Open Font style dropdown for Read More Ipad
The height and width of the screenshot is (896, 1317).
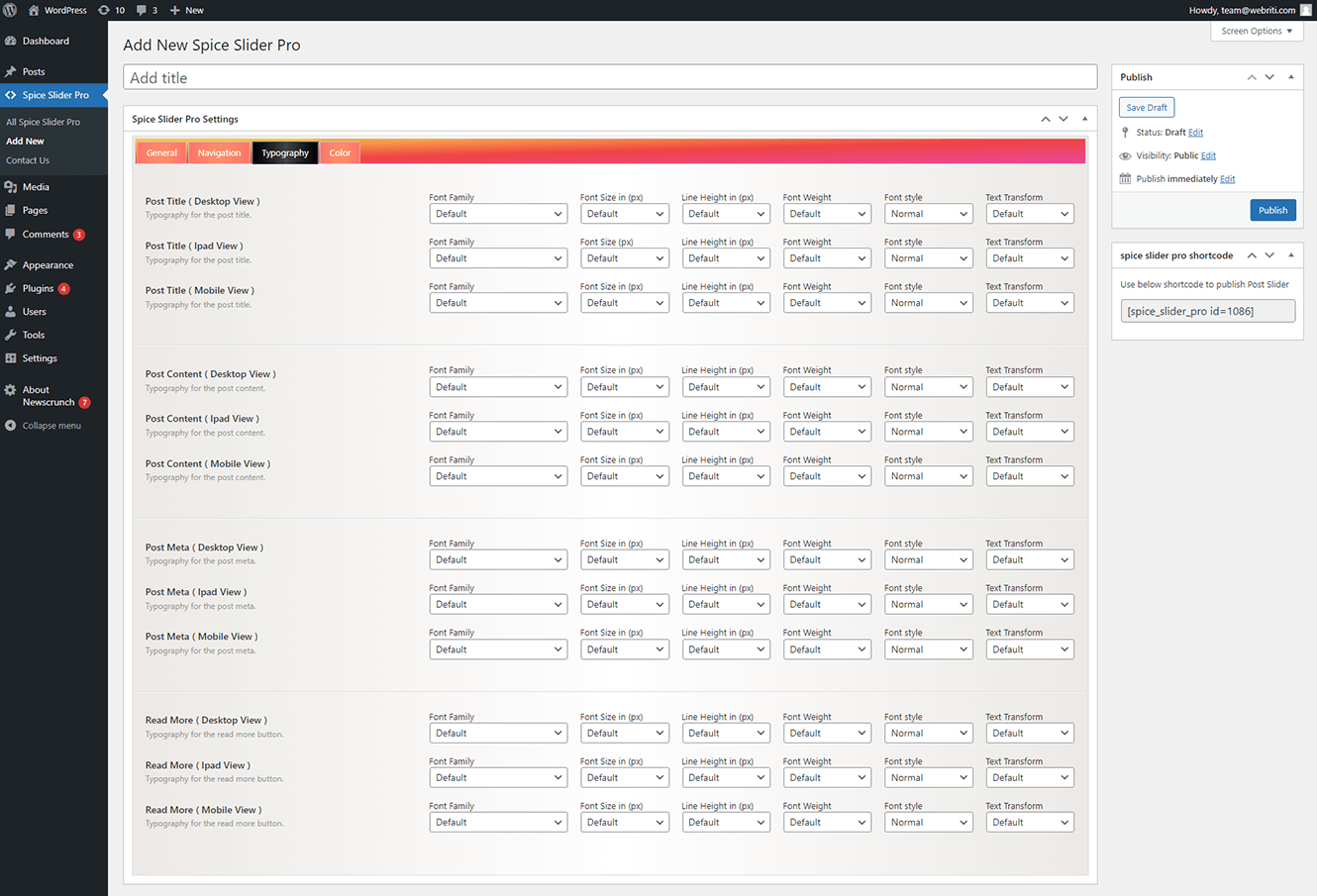(928, 778)
